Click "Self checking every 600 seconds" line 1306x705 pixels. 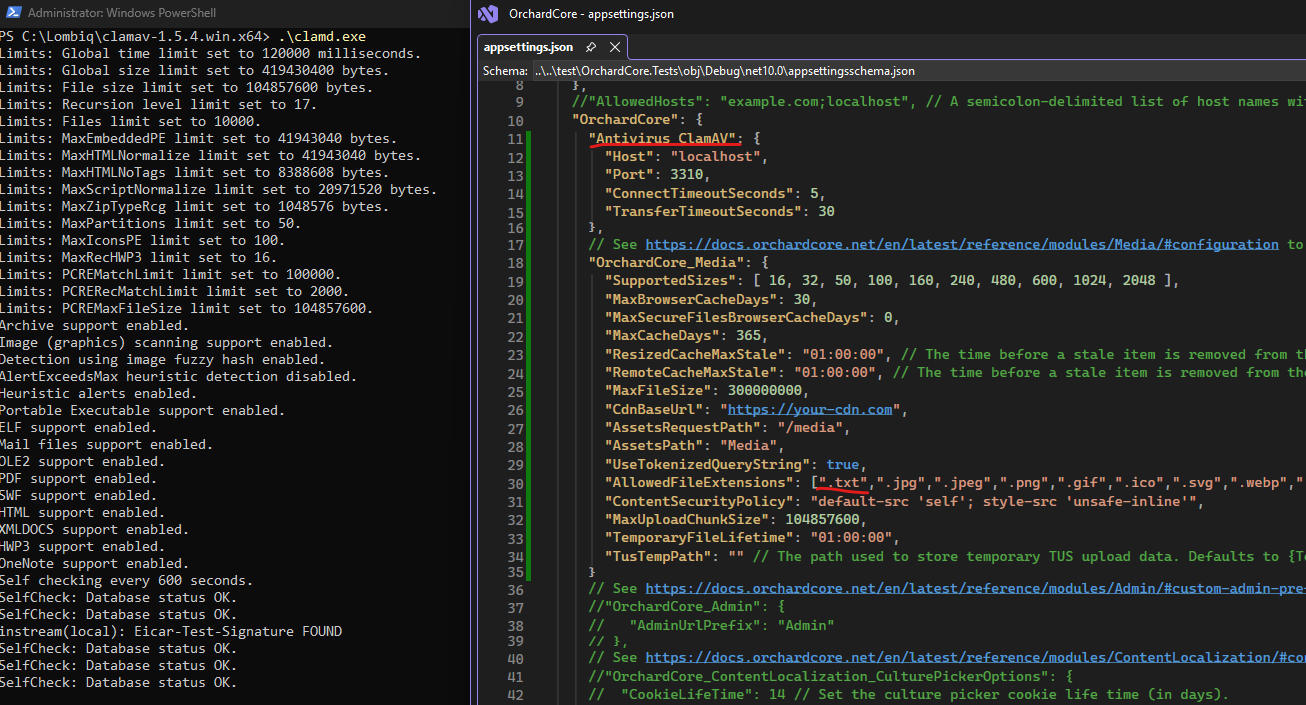coord(126,580)
